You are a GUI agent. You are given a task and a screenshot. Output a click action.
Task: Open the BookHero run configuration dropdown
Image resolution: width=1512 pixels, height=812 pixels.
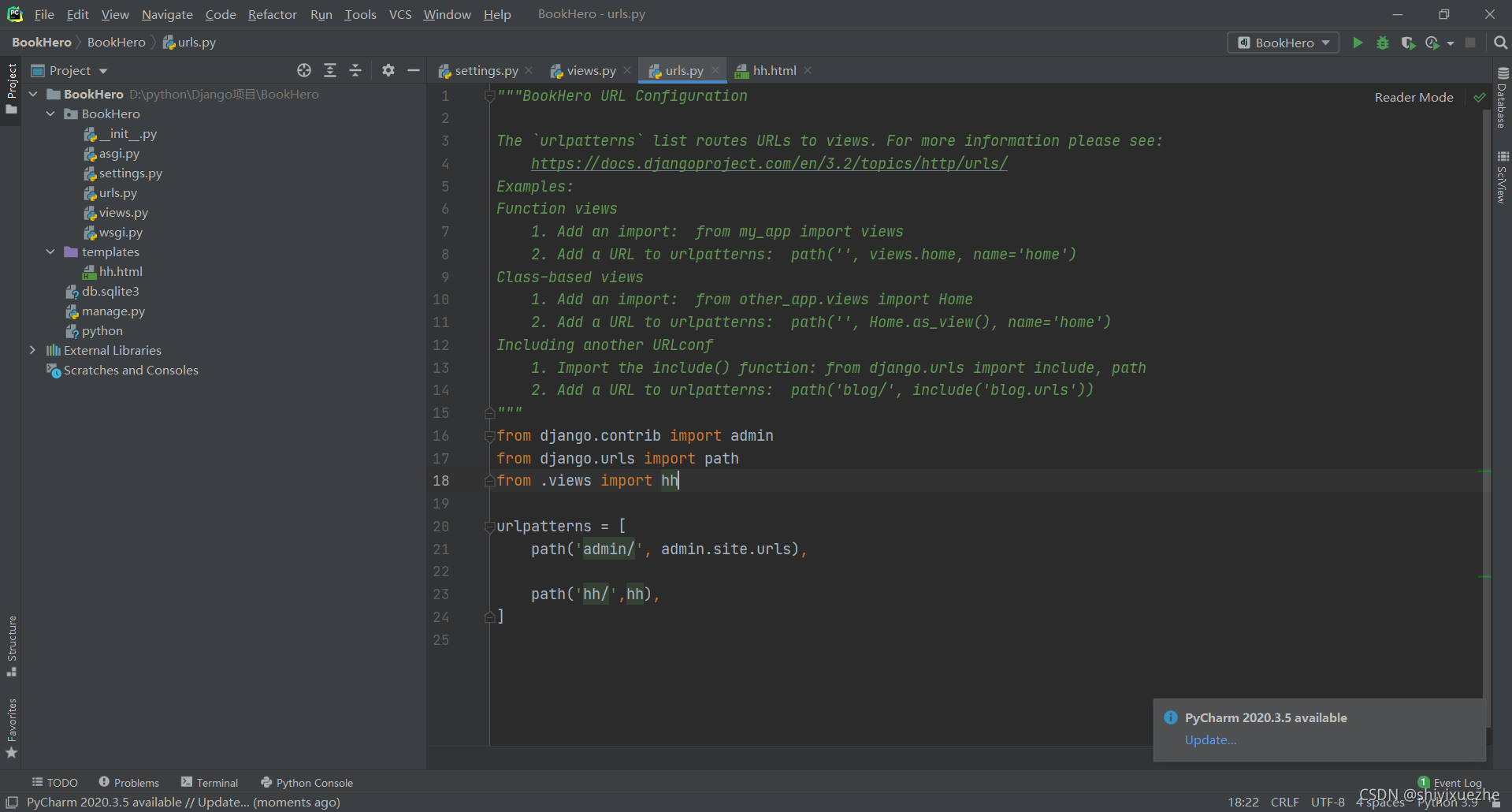(1284, 43)
